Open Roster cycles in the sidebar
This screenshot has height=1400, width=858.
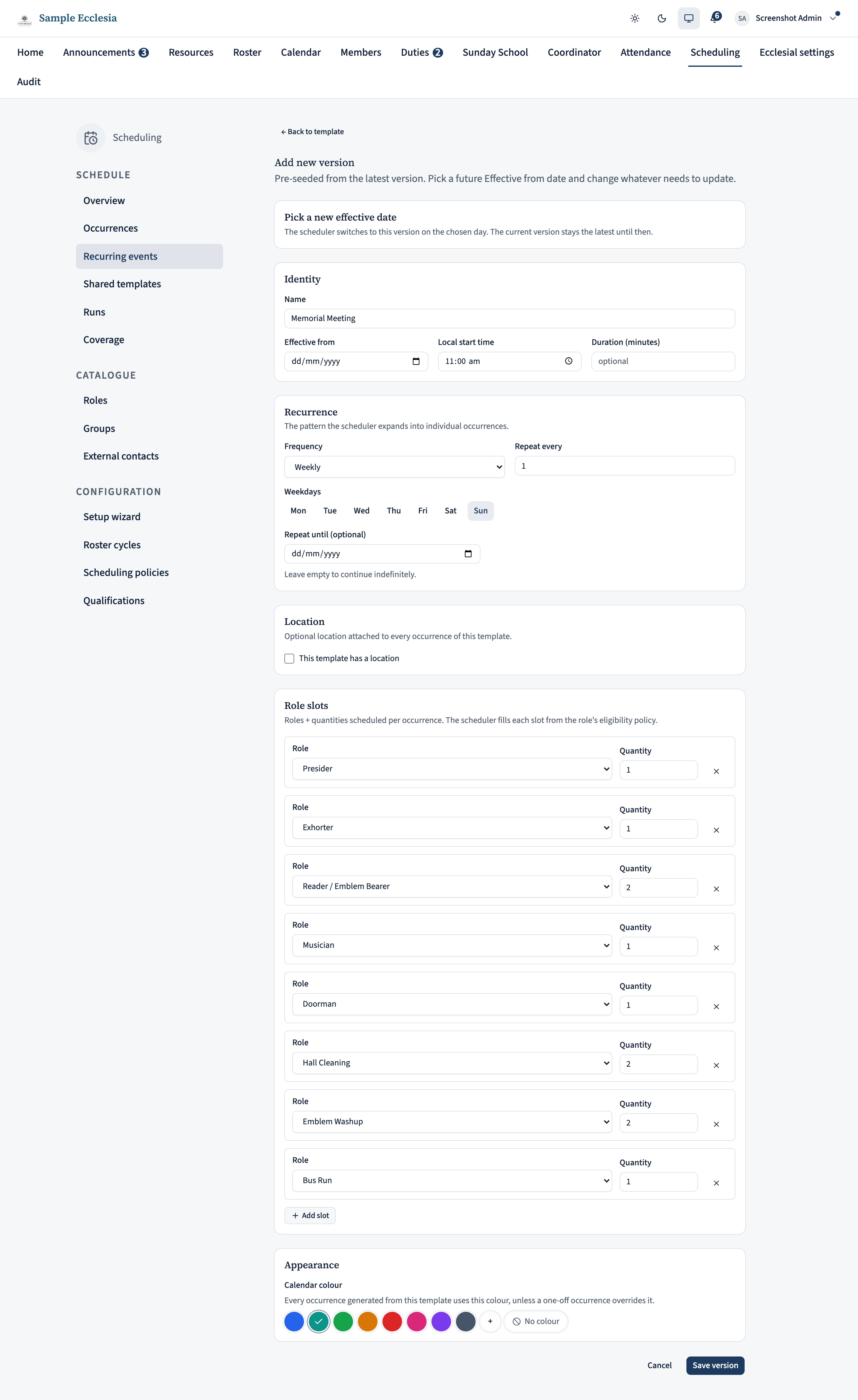[x=150, y=545]
